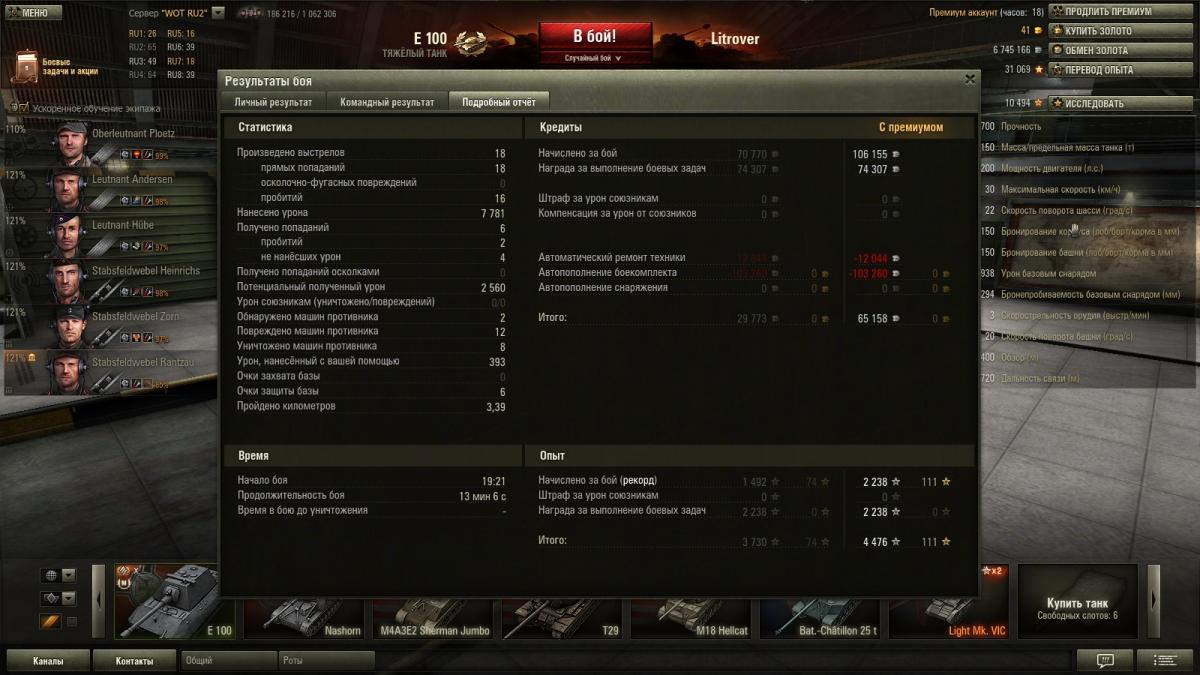The width and height of the screenshot is (1200, 675).
Task: Click the Litrover player name
Action: click(735, 39)
